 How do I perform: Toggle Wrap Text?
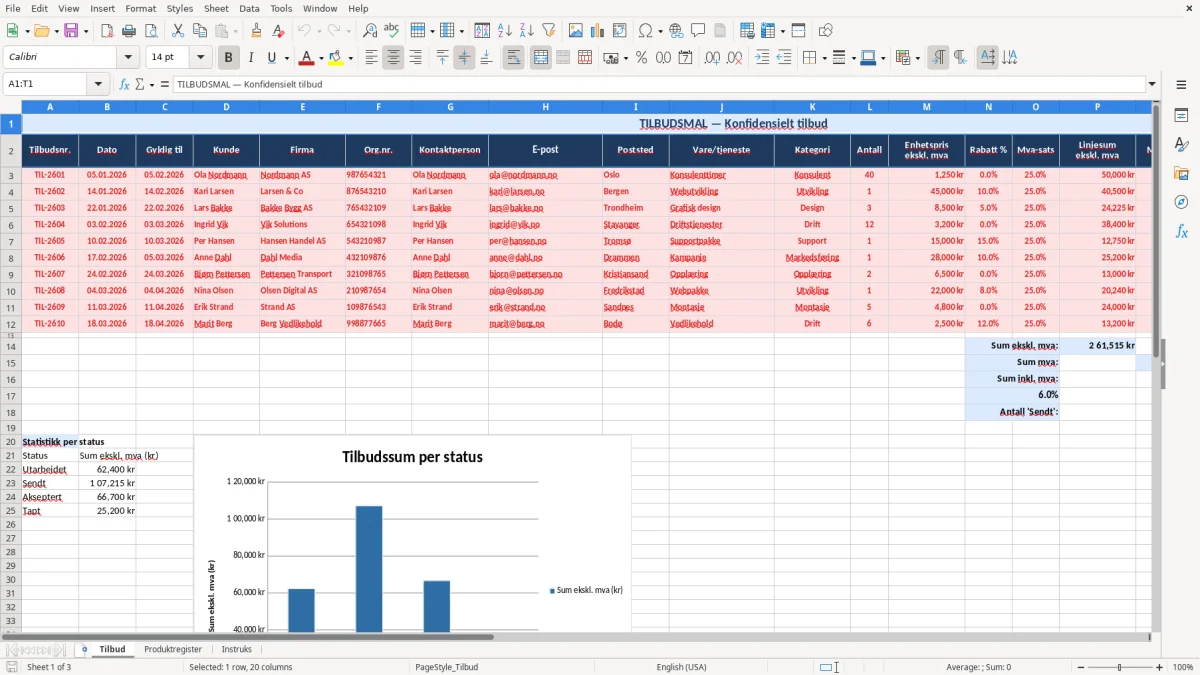(513, 58)
